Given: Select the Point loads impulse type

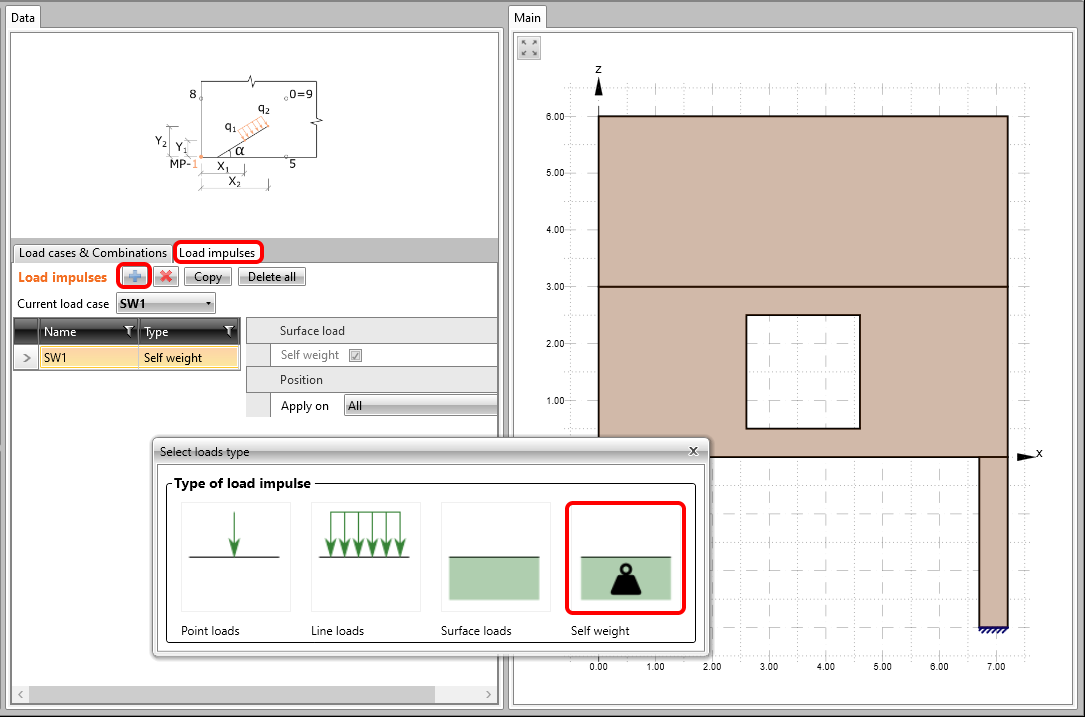Looking at the screenshot, I should pos(235,557).
